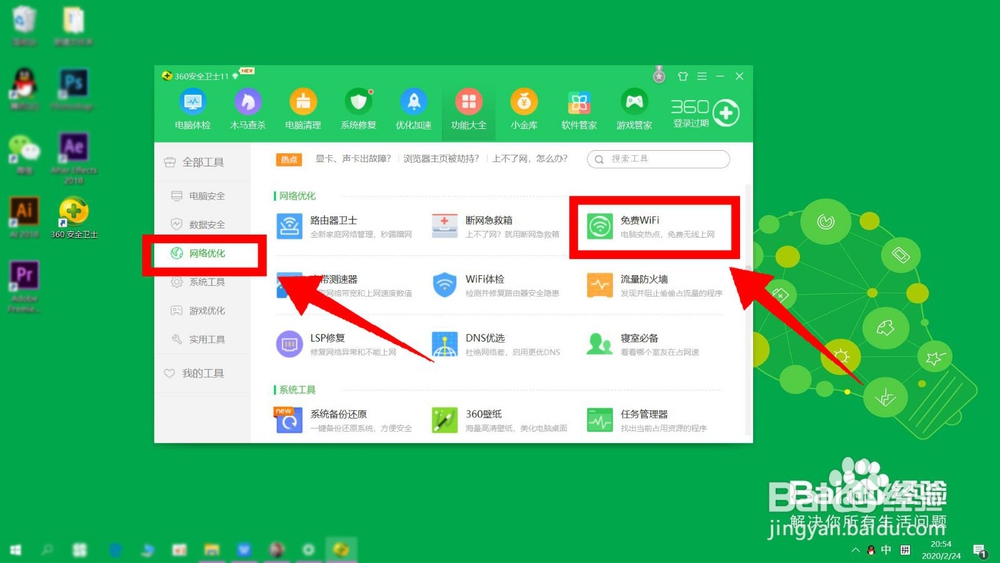Viewport: 1000px width, 563px height.
Task: Open After Effects desktop shortcut
Action: (x=74, y=159)
